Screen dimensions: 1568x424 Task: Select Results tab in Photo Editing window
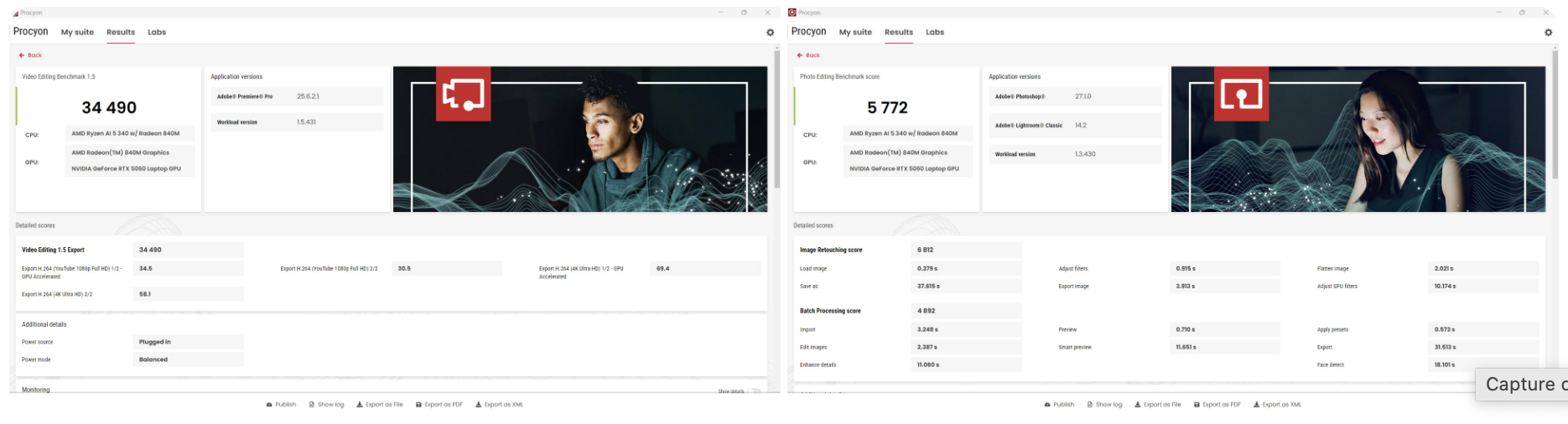point(898,33)
